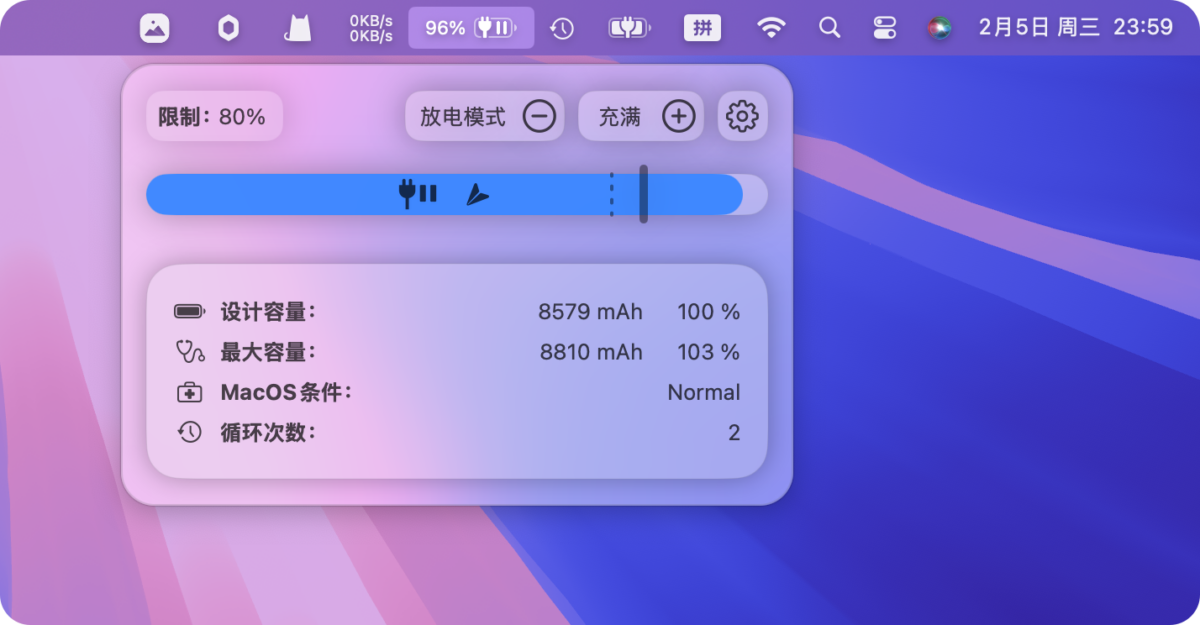Click the charge limit slider handle

(x=643, y=194)
